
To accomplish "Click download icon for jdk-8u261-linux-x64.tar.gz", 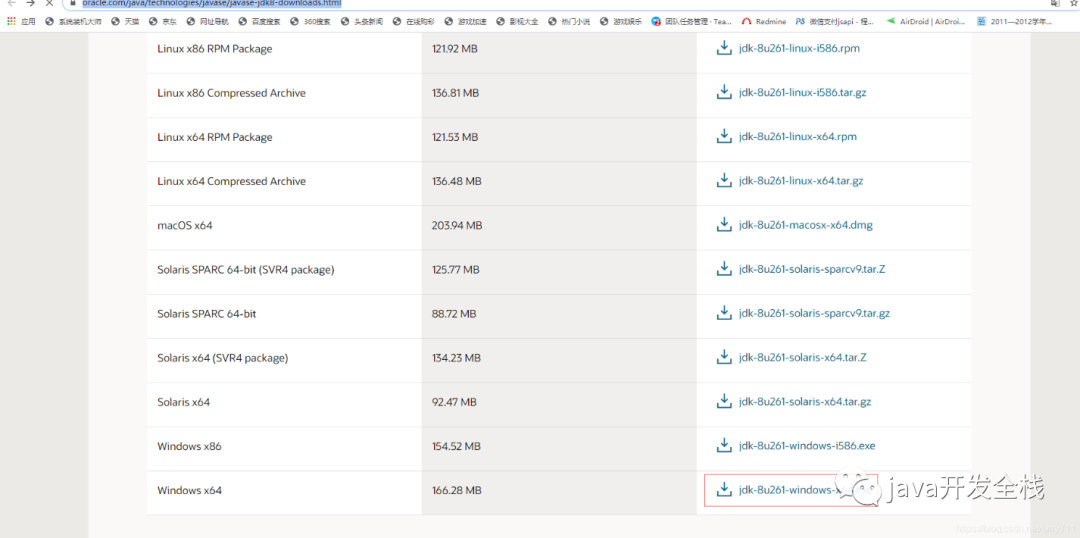I will click(724, 181).
